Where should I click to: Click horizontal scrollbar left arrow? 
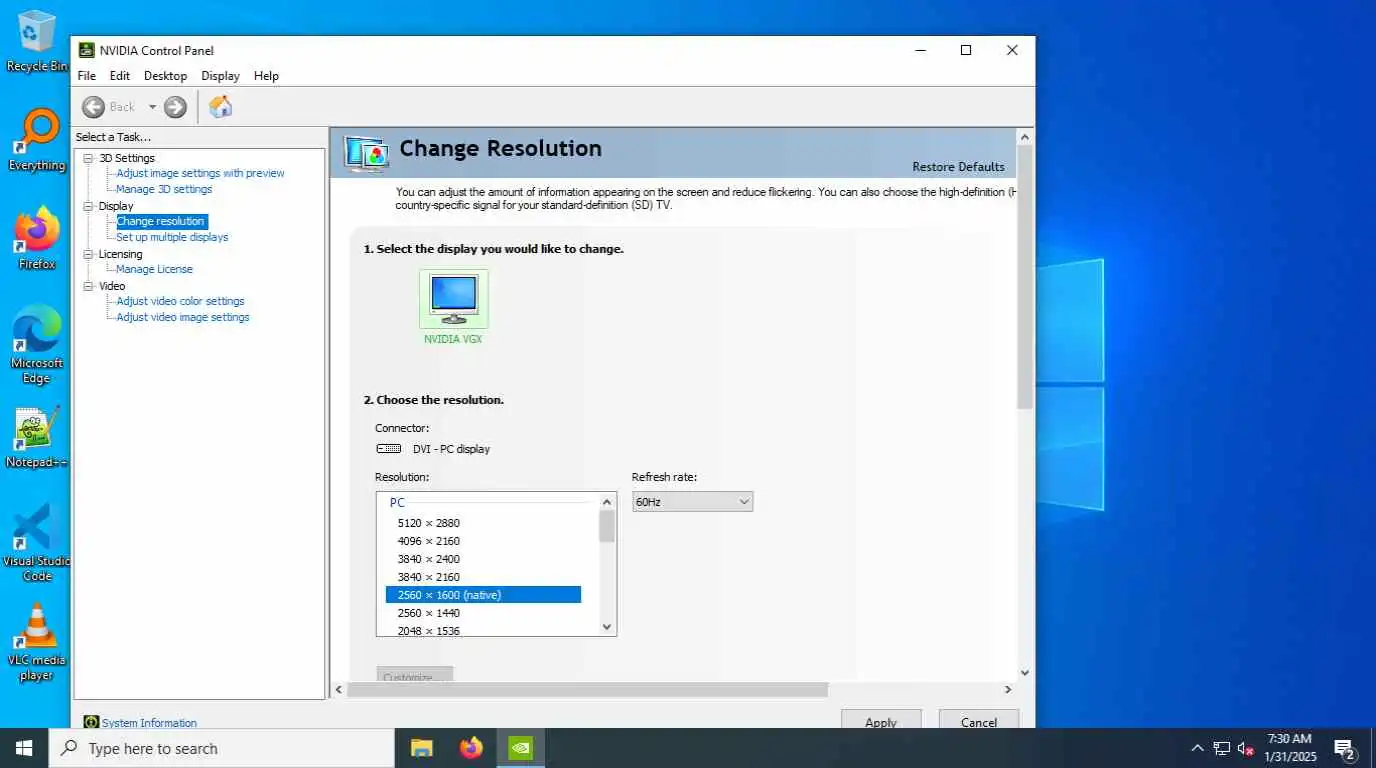[339, 690]
